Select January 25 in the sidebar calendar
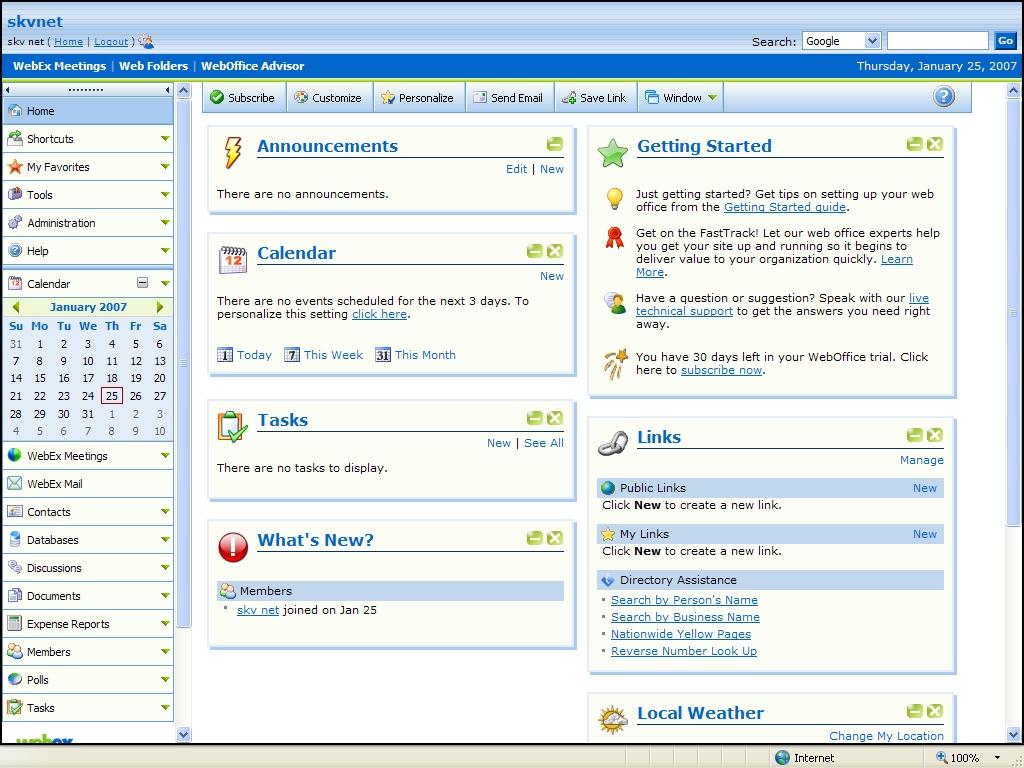This screenshot has width=1024, height=768. pyautogui.click(x=112, y=396)
